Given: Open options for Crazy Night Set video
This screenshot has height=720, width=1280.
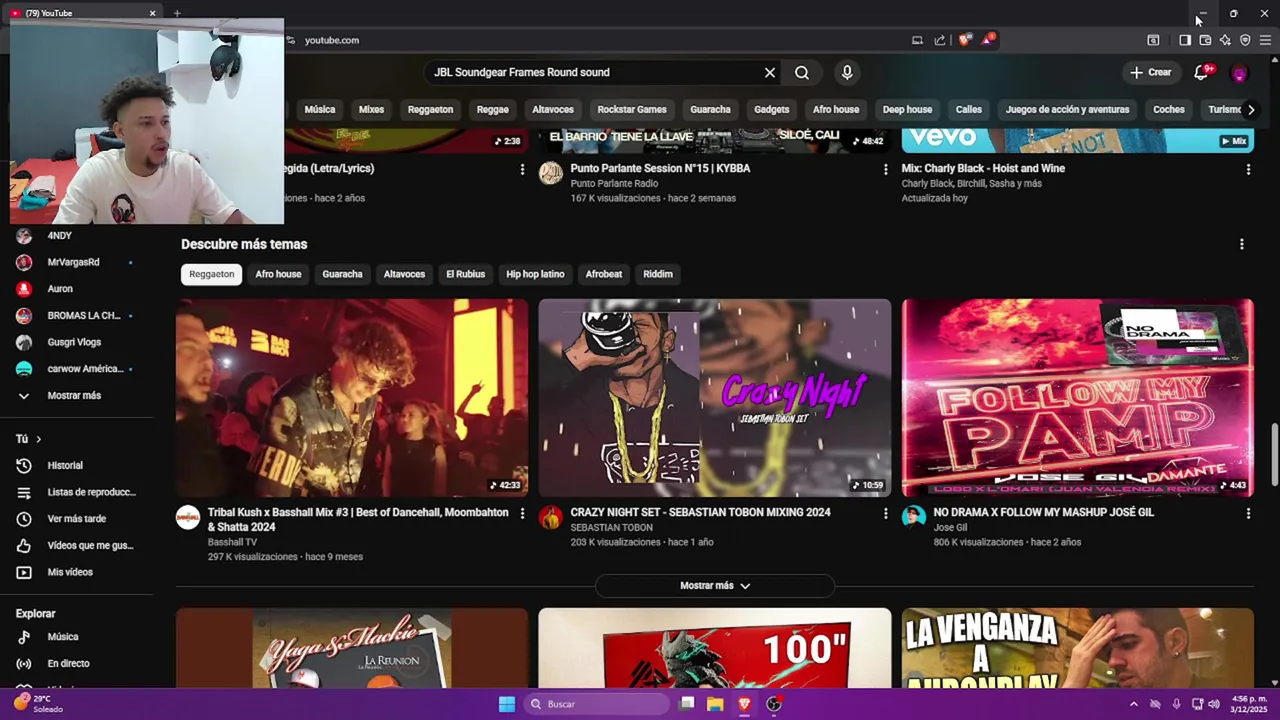Looking at the screenshot, I should pyautogui.click(x=885, y=513).
